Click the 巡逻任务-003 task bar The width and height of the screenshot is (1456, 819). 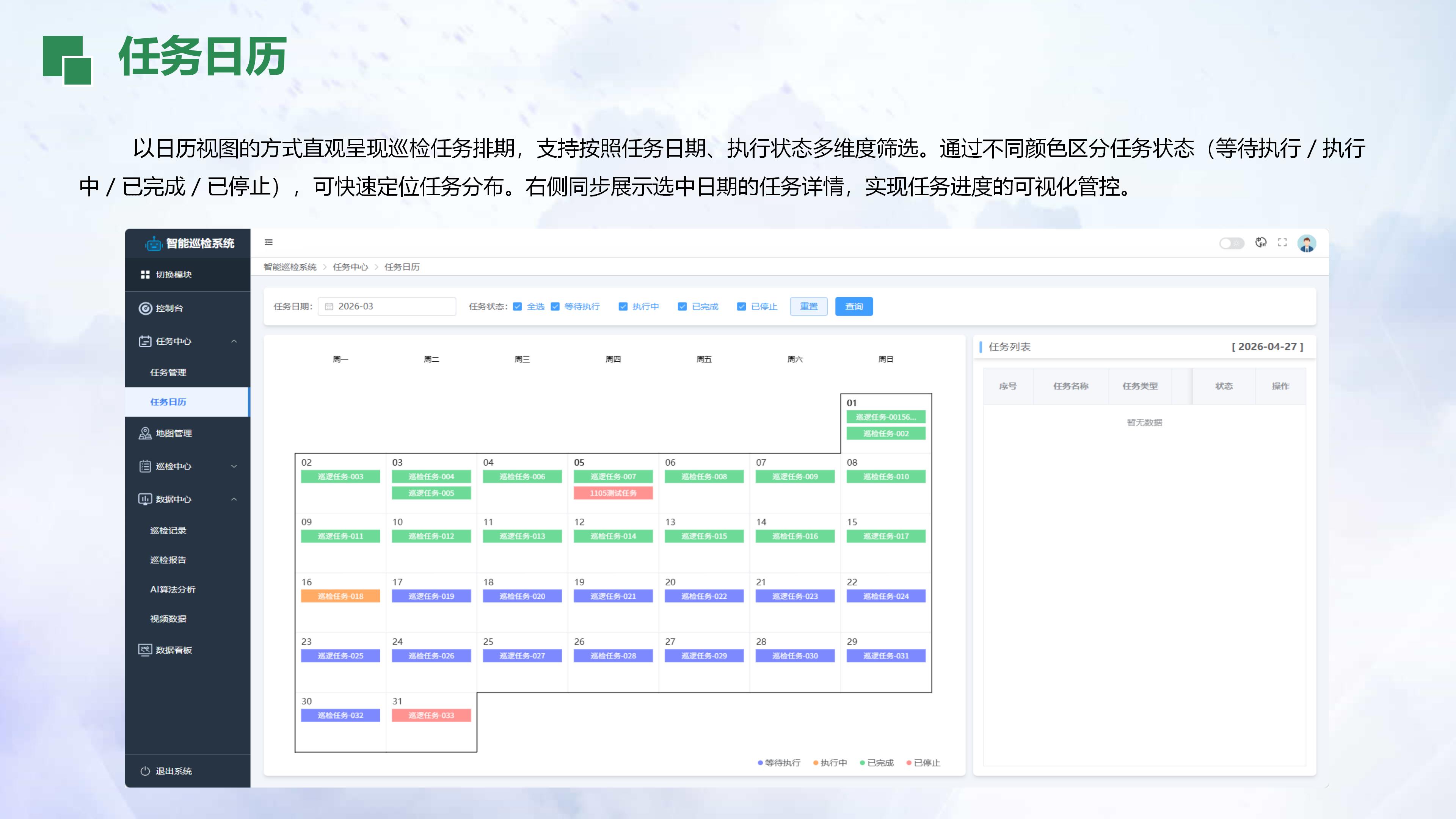click(340, 477)
